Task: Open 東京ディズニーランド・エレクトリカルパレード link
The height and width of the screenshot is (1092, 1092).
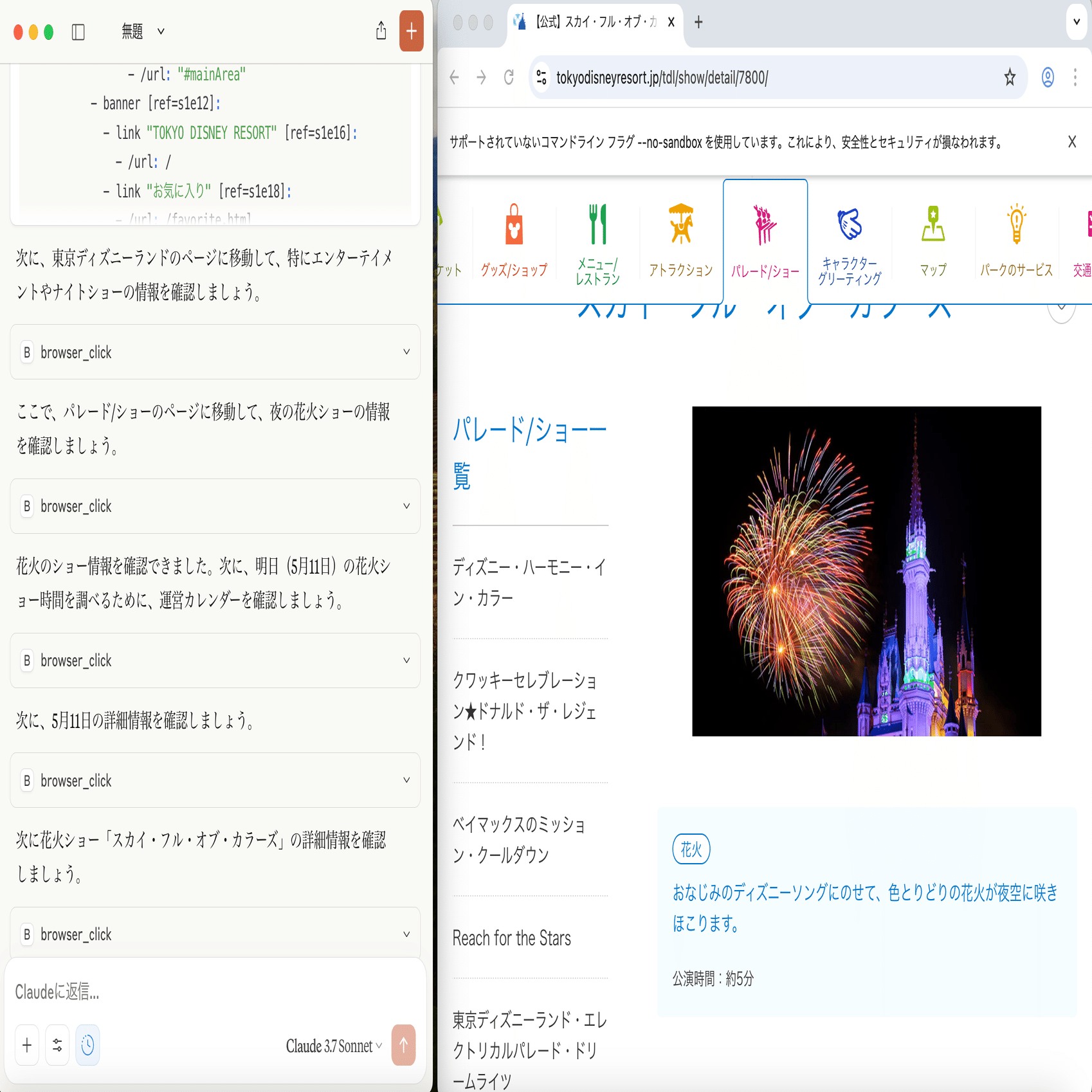Action: tap(531, 1050)
